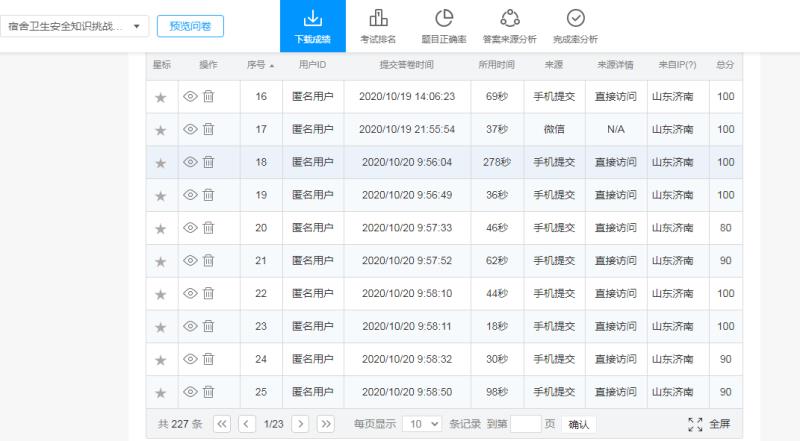The width and height of the screenshot is (800, 441).
Task: Click submission time 2020/10/19 21:55:54
Action: [x=407, y=129]
